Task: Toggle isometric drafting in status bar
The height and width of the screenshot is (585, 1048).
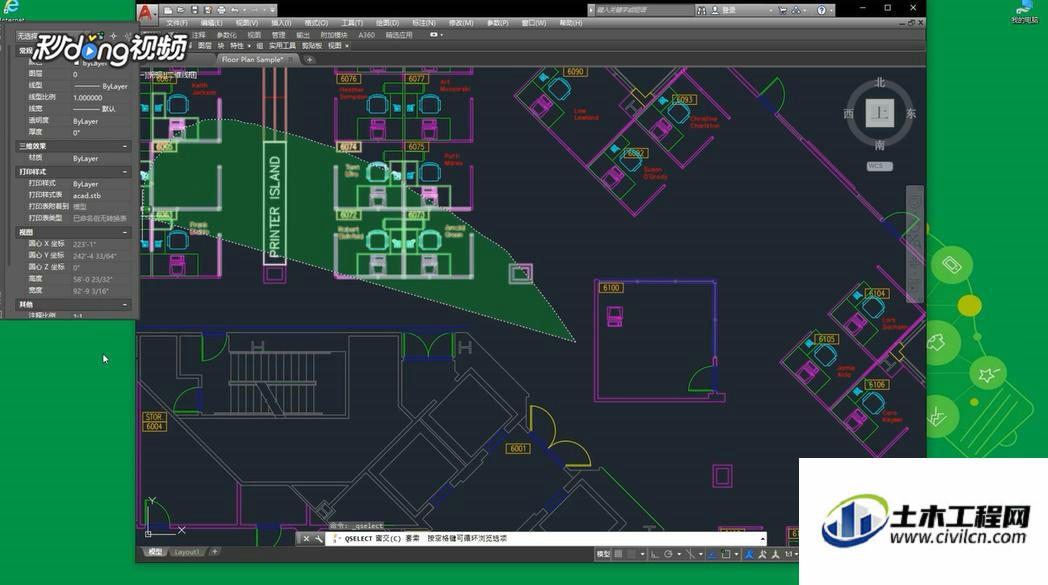Action: tap(690, 554)
